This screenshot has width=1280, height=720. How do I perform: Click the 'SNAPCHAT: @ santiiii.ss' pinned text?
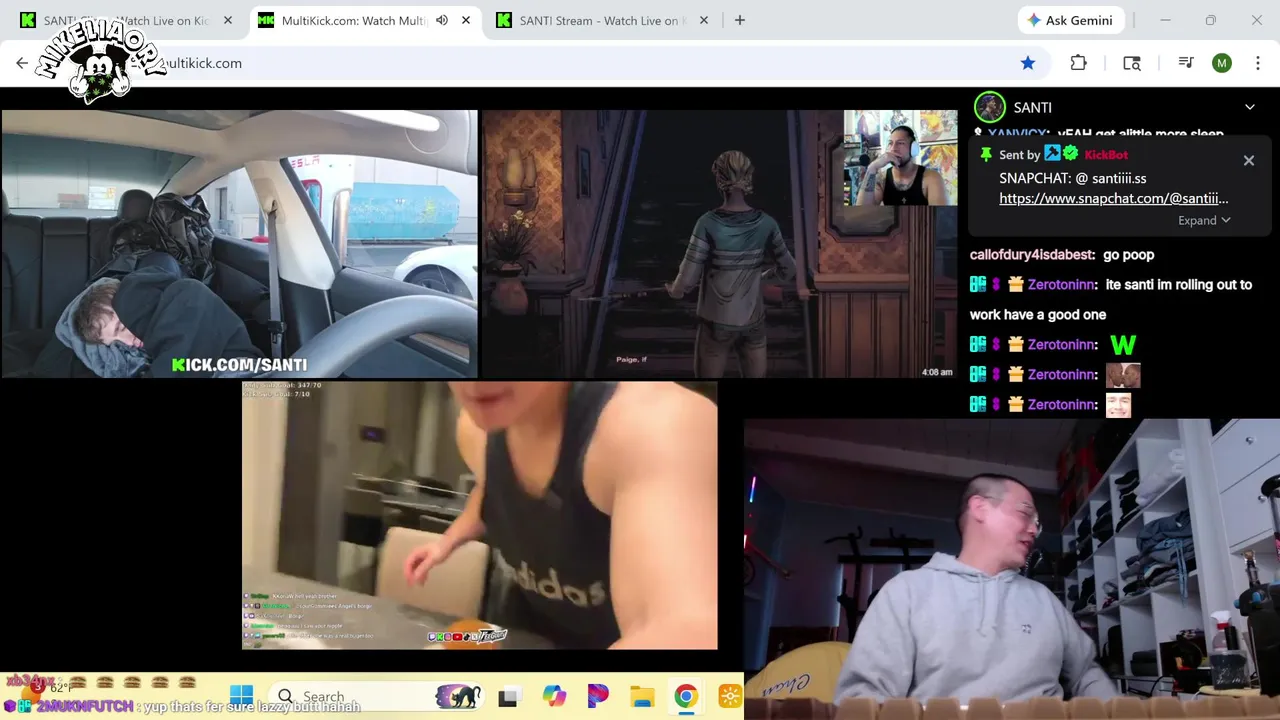pyautogui.click(x=1073, y=178)
